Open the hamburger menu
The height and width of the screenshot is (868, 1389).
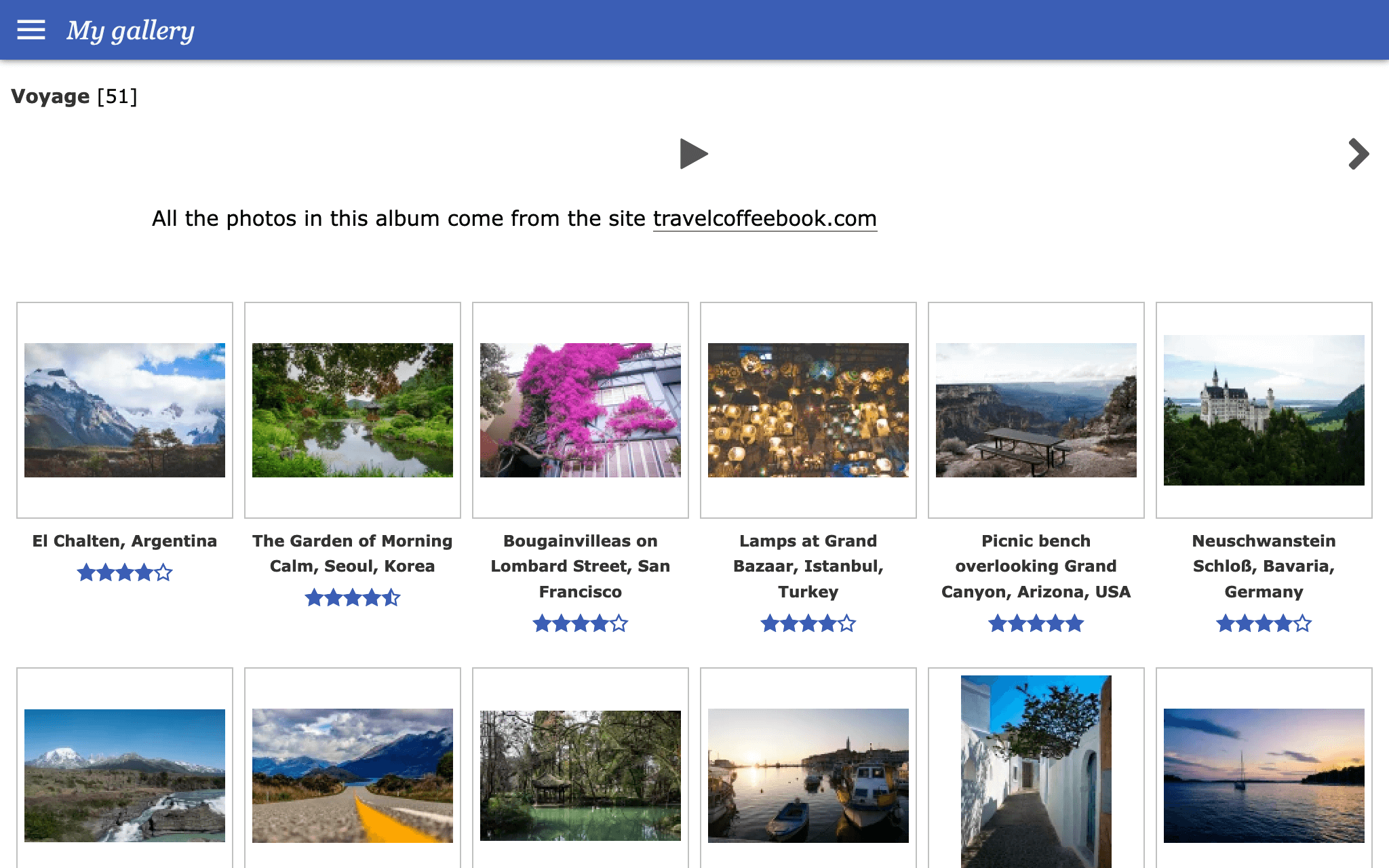click(x=31, y=30)
